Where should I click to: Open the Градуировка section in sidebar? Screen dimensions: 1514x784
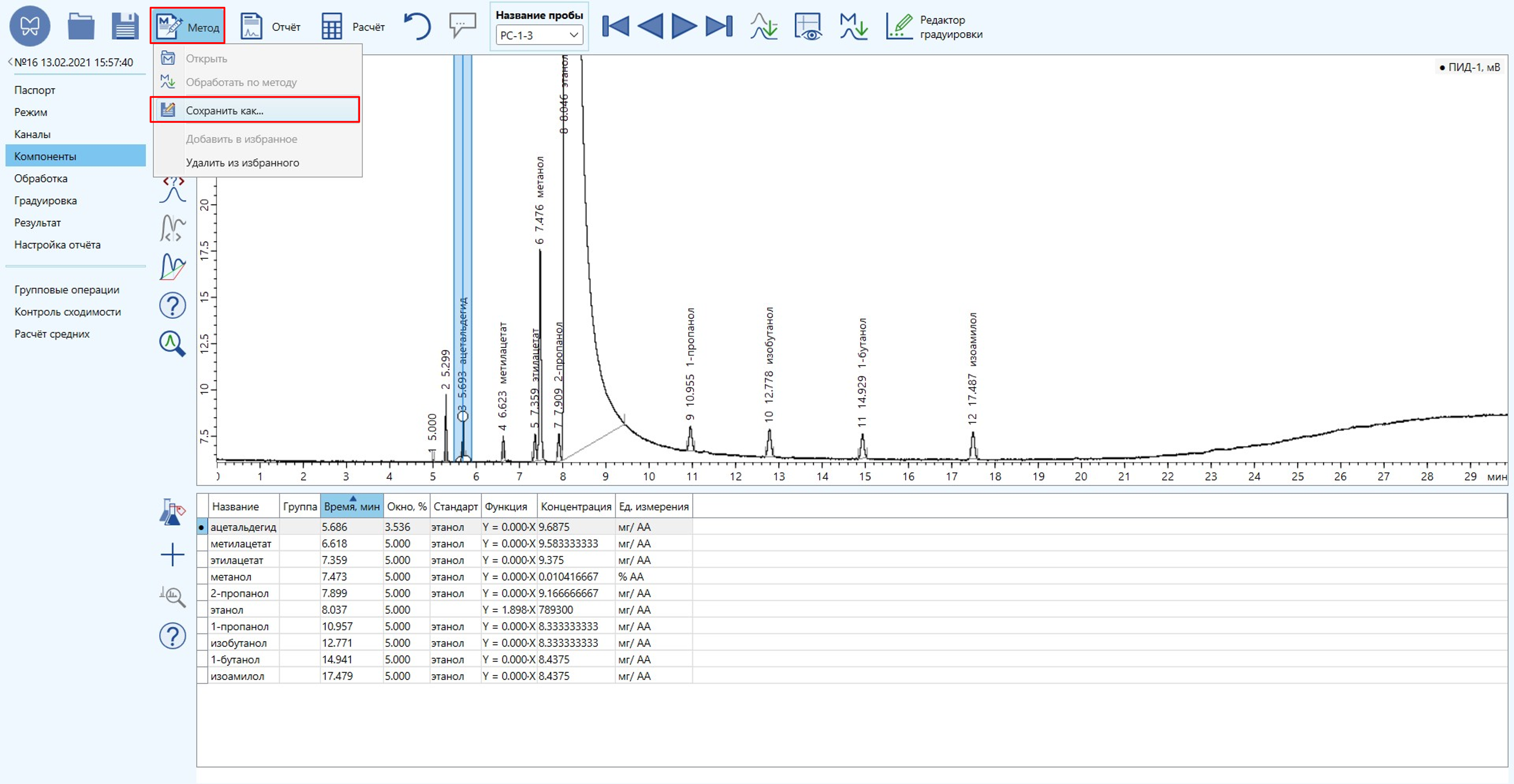45,200
